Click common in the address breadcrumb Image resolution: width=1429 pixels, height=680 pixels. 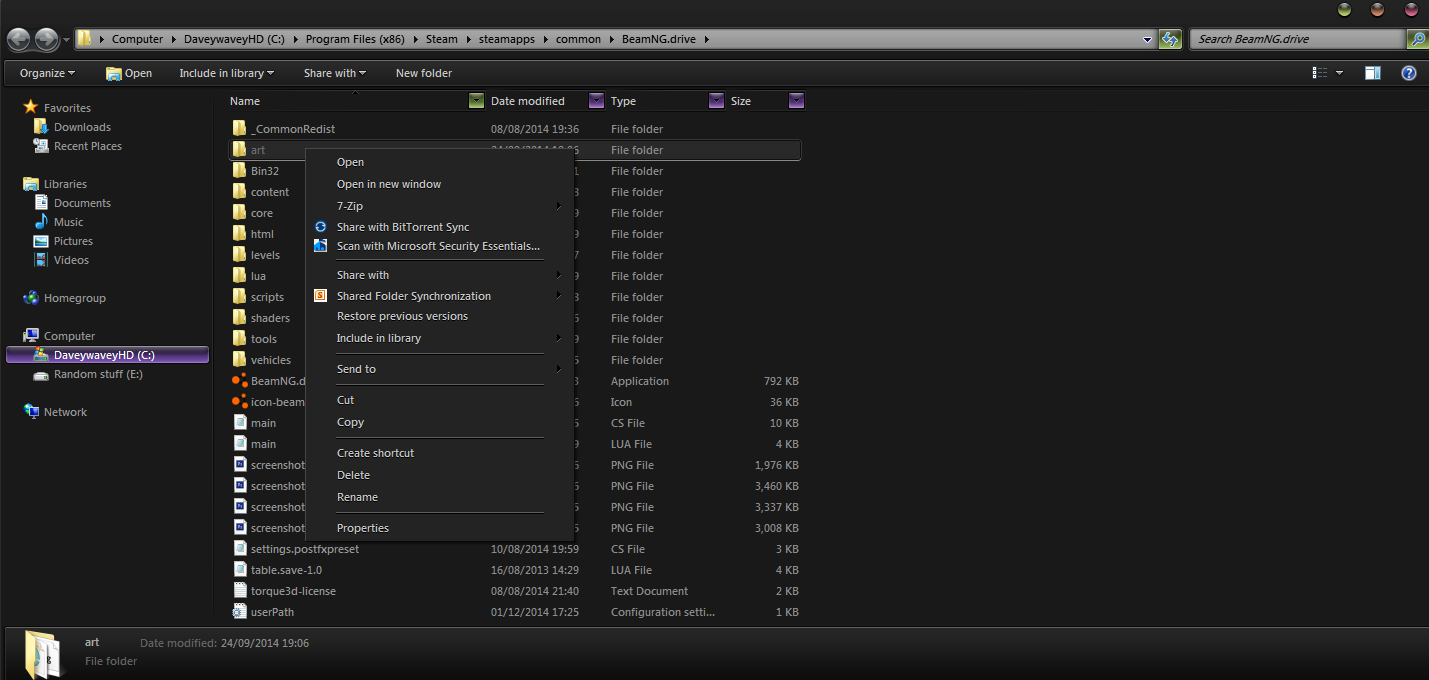[579, 39]
